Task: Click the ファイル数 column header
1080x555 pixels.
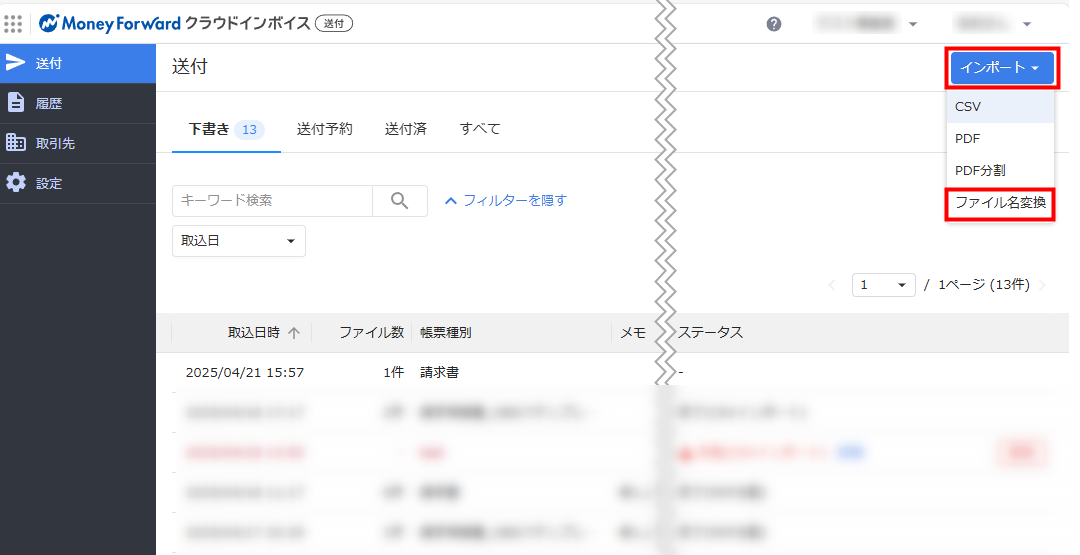Action: pyautogui.click(x=371, y=333)
